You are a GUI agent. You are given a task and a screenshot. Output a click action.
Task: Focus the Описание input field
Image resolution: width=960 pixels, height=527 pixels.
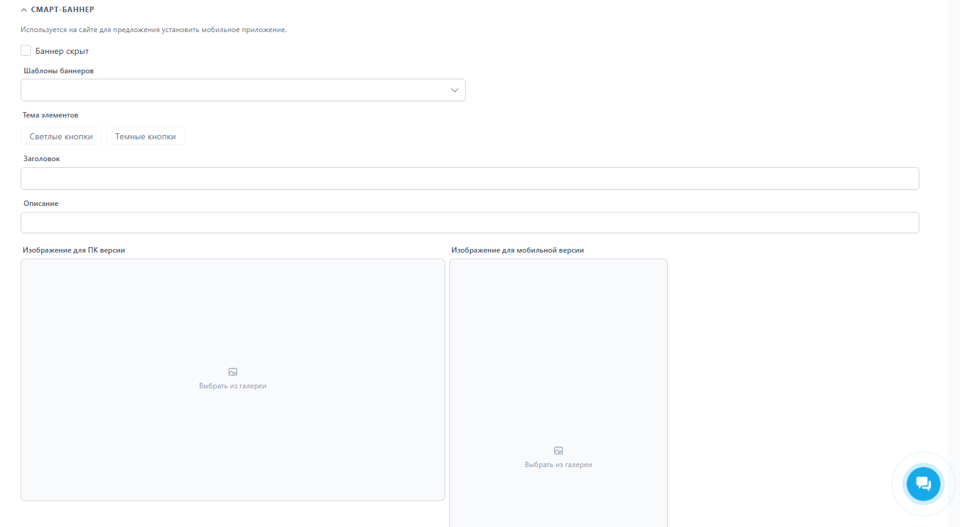(x=470, y=223)
